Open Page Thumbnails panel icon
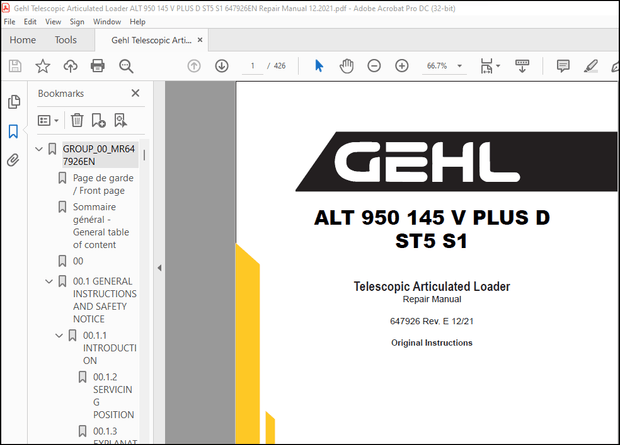The image size is (620, 445). click(14, 102)
